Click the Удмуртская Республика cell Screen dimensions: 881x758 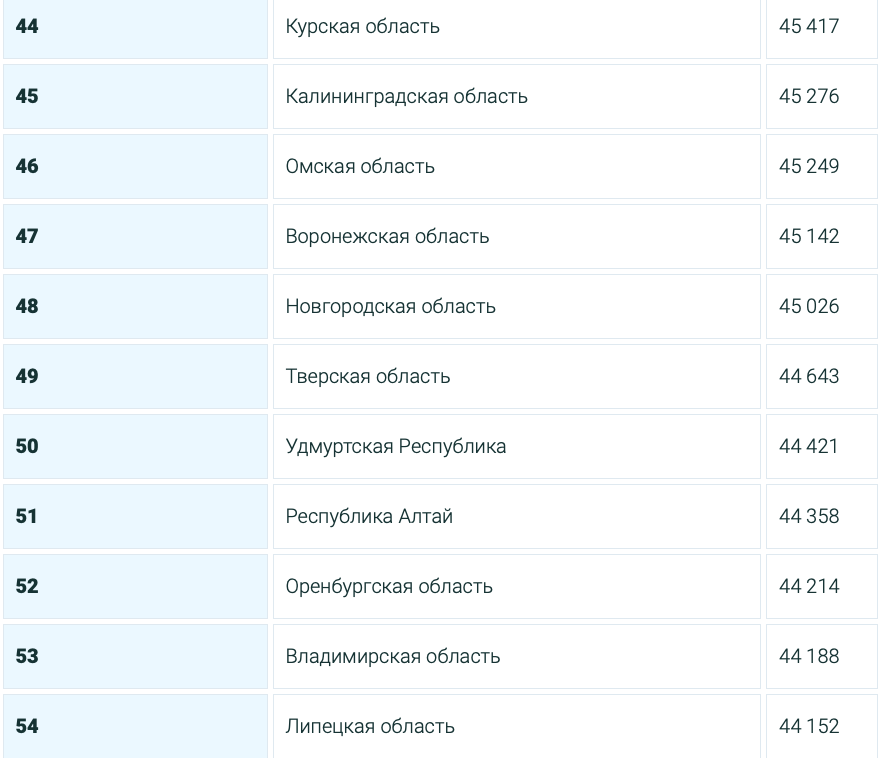coord(396,447)
